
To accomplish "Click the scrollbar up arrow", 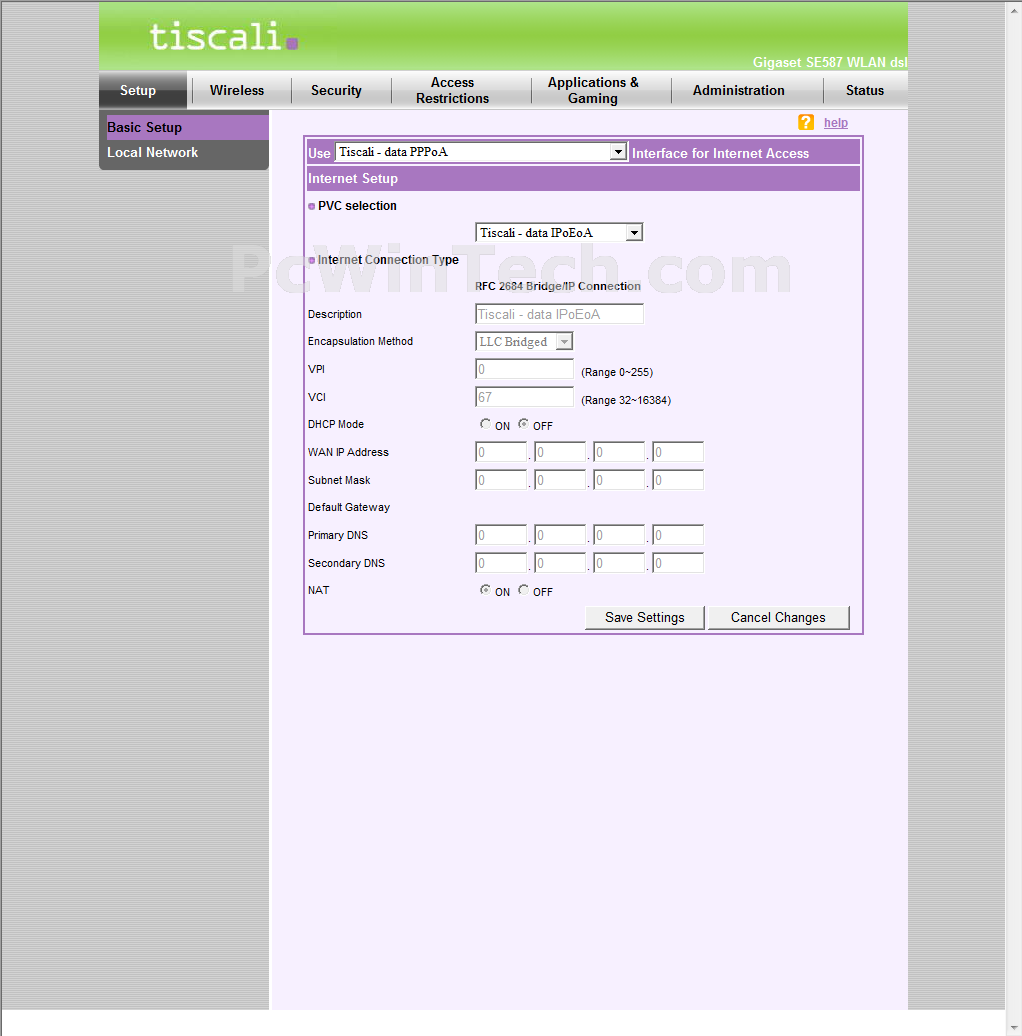I will [x=1013, y=11].
